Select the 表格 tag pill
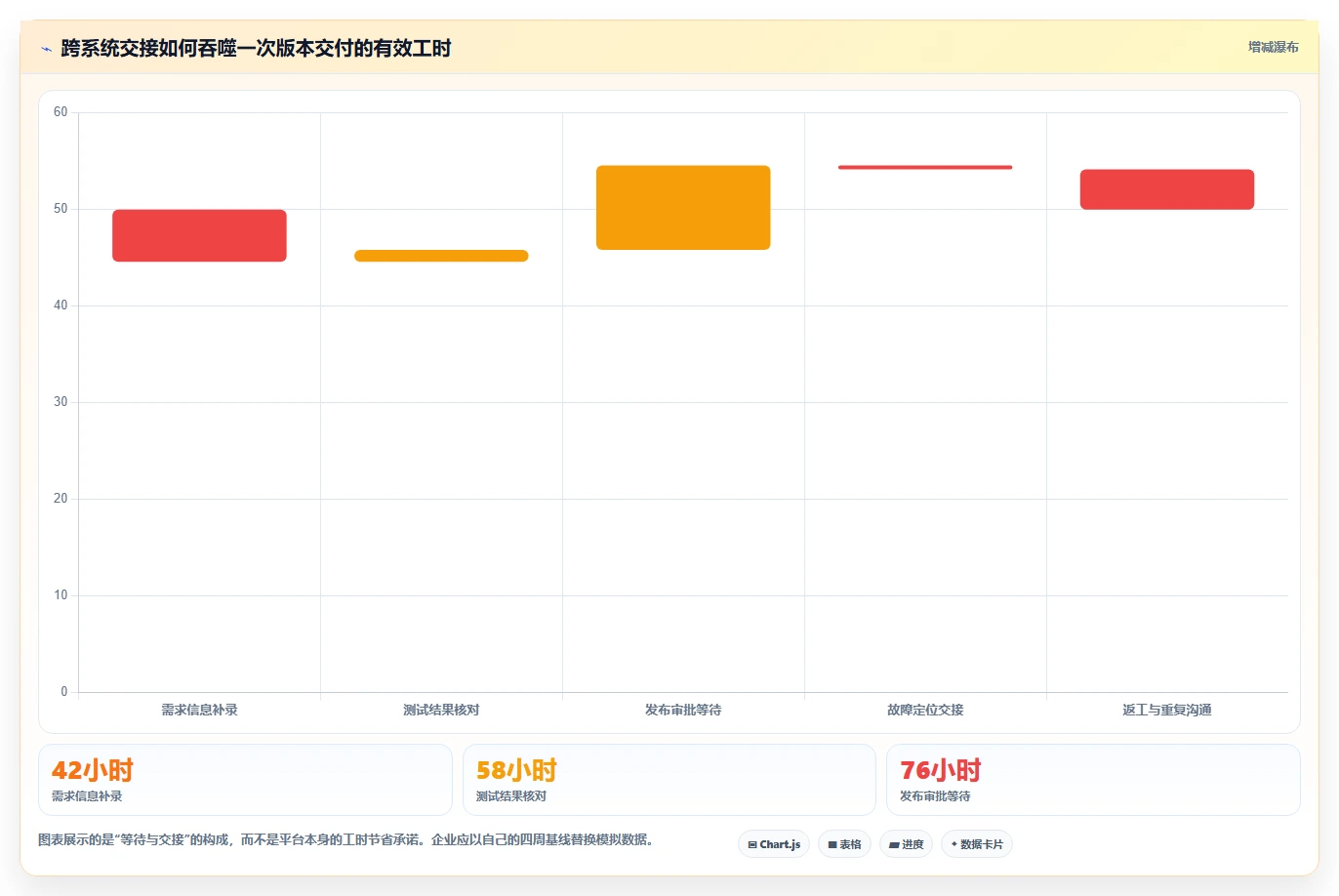Image resolution: width=1339 pixels, height=896 pixels. (844, 844)
